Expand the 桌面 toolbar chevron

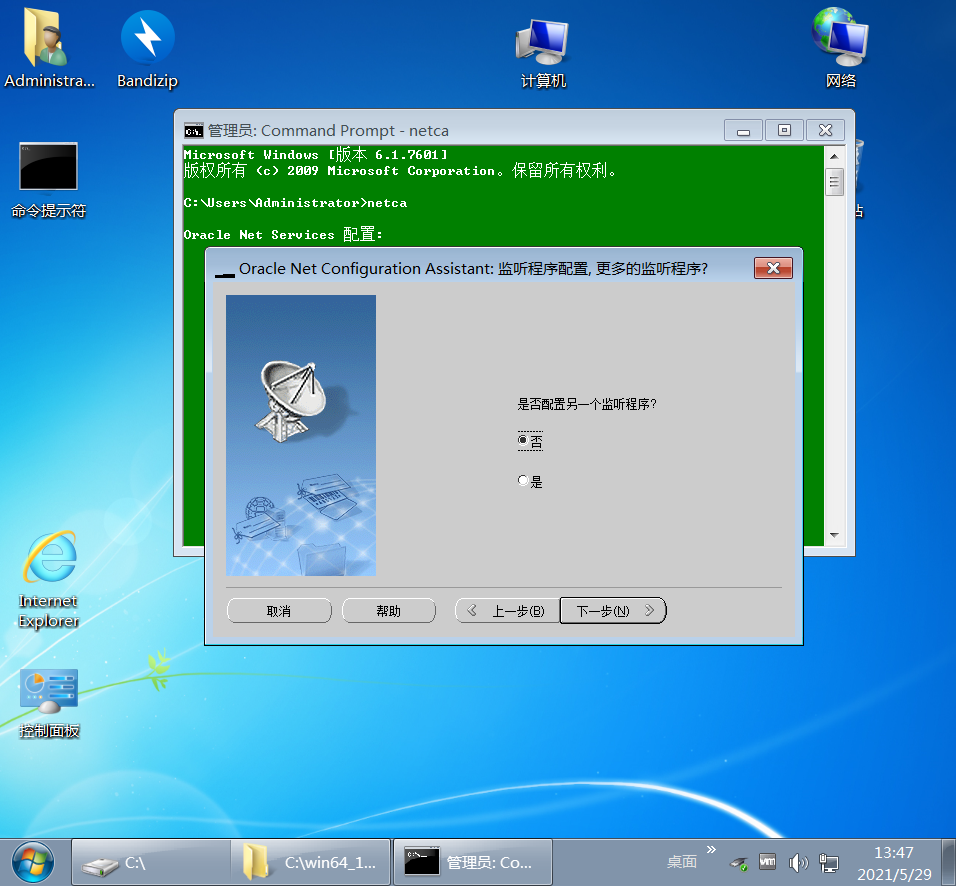(x=710, y=852)
